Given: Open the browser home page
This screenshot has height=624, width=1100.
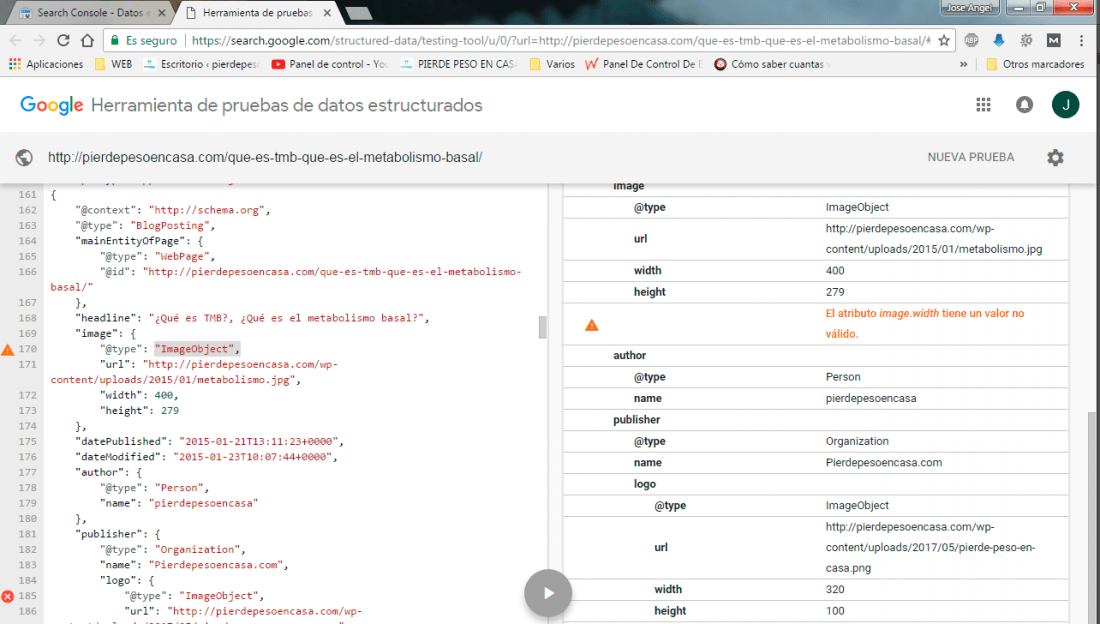Looking at the screenshot, I should click(87, 41).
